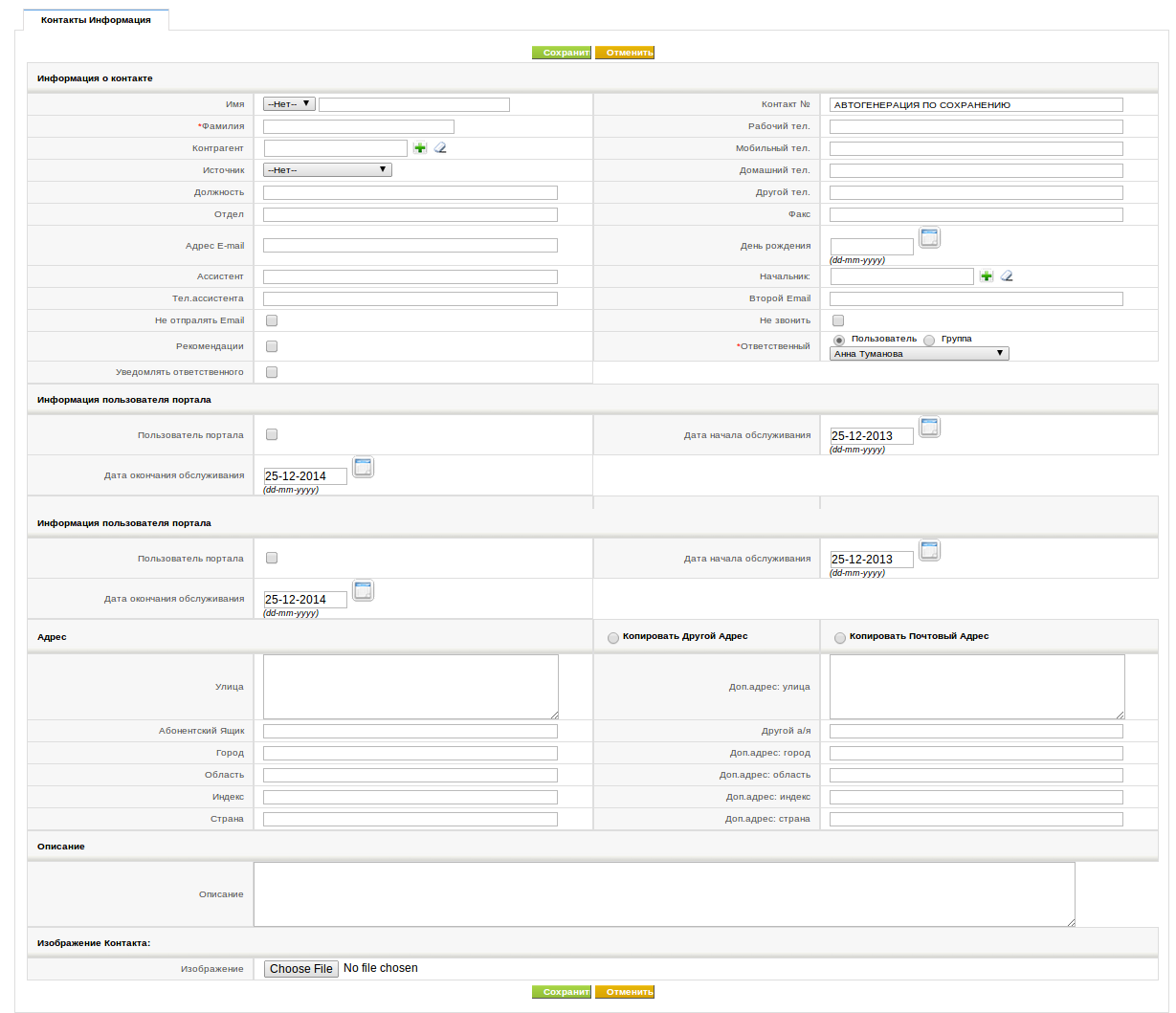Screen dimensions: 1176x1013
Task: Open the Имя salutation dropdown
Action: click(x=289, y=104)
